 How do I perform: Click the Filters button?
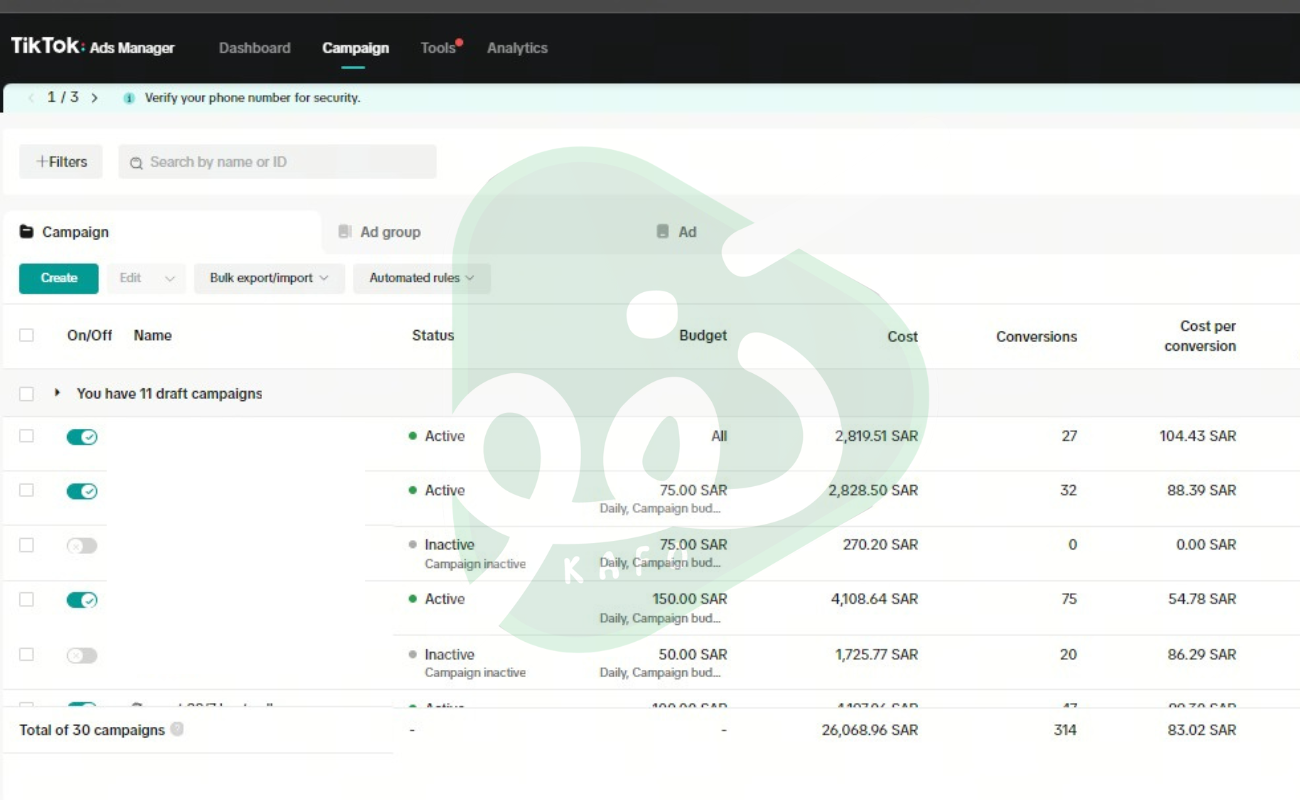61,162
